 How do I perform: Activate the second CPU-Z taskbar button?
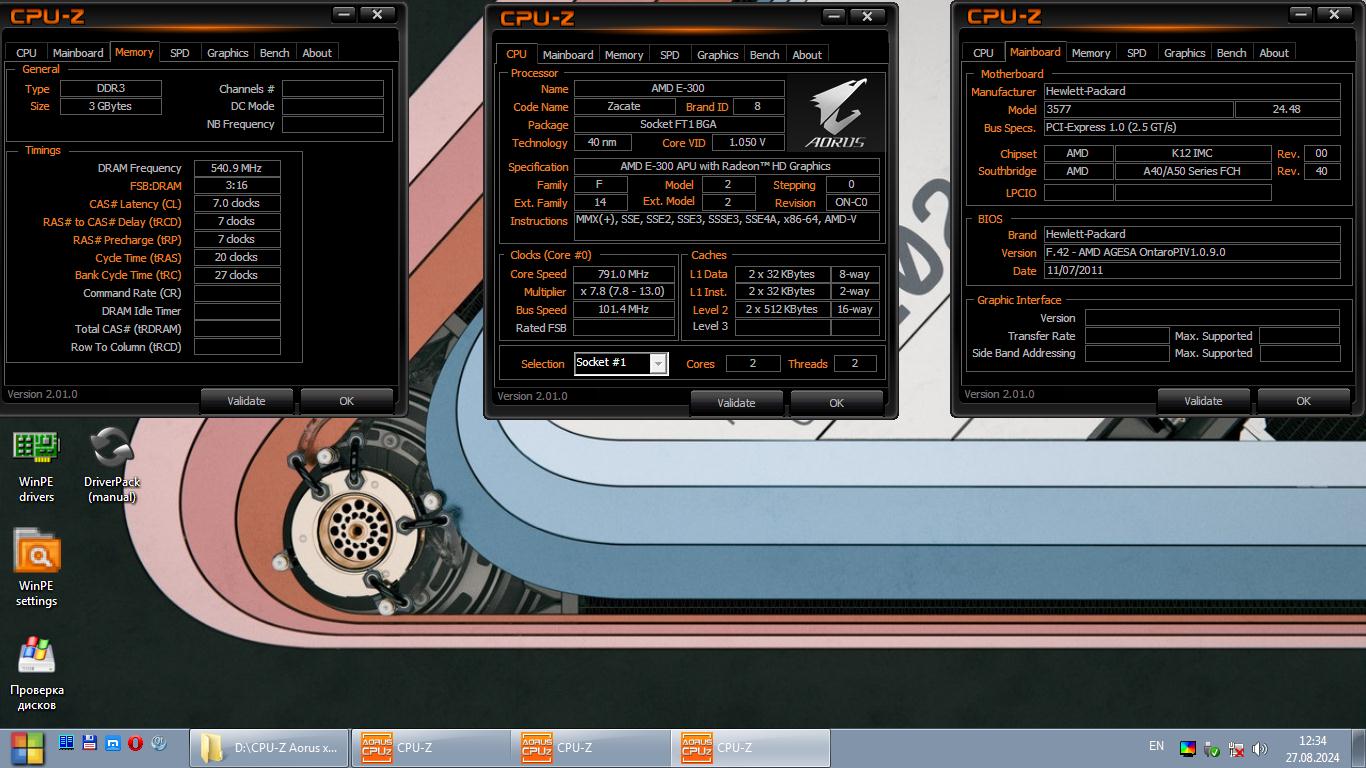[591, 748]
